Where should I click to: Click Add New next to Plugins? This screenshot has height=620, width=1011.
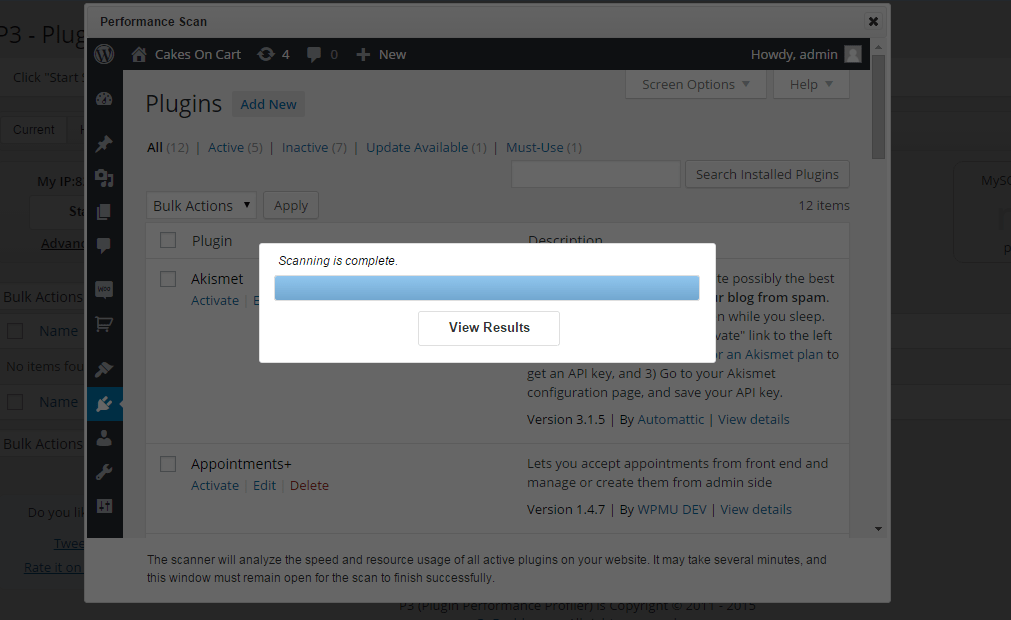coord(268,104)
